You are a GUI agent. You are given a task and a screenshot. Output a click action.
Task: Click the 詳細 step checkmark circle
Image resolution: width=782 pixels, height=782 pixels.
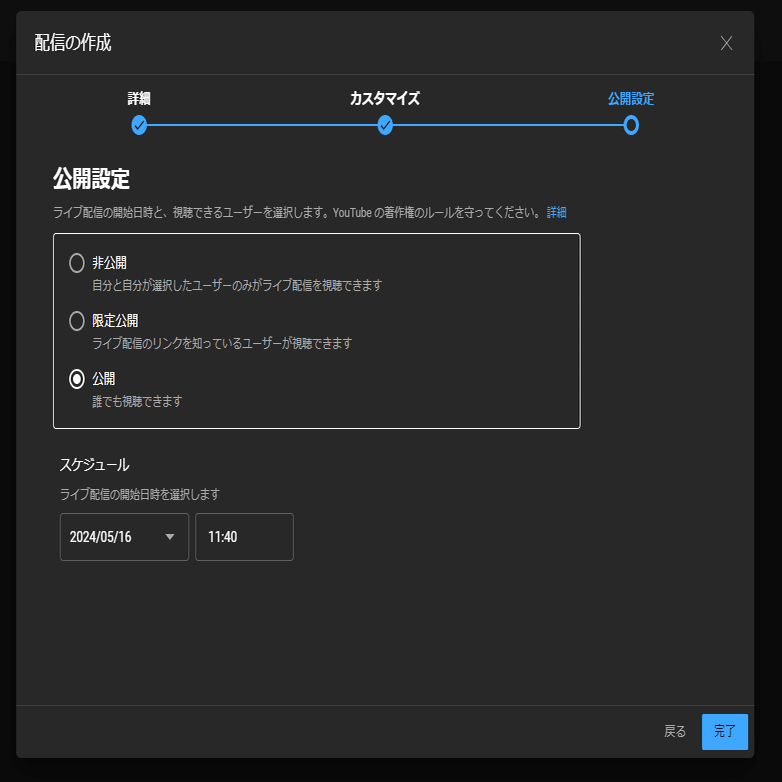[x=139, y=125]
